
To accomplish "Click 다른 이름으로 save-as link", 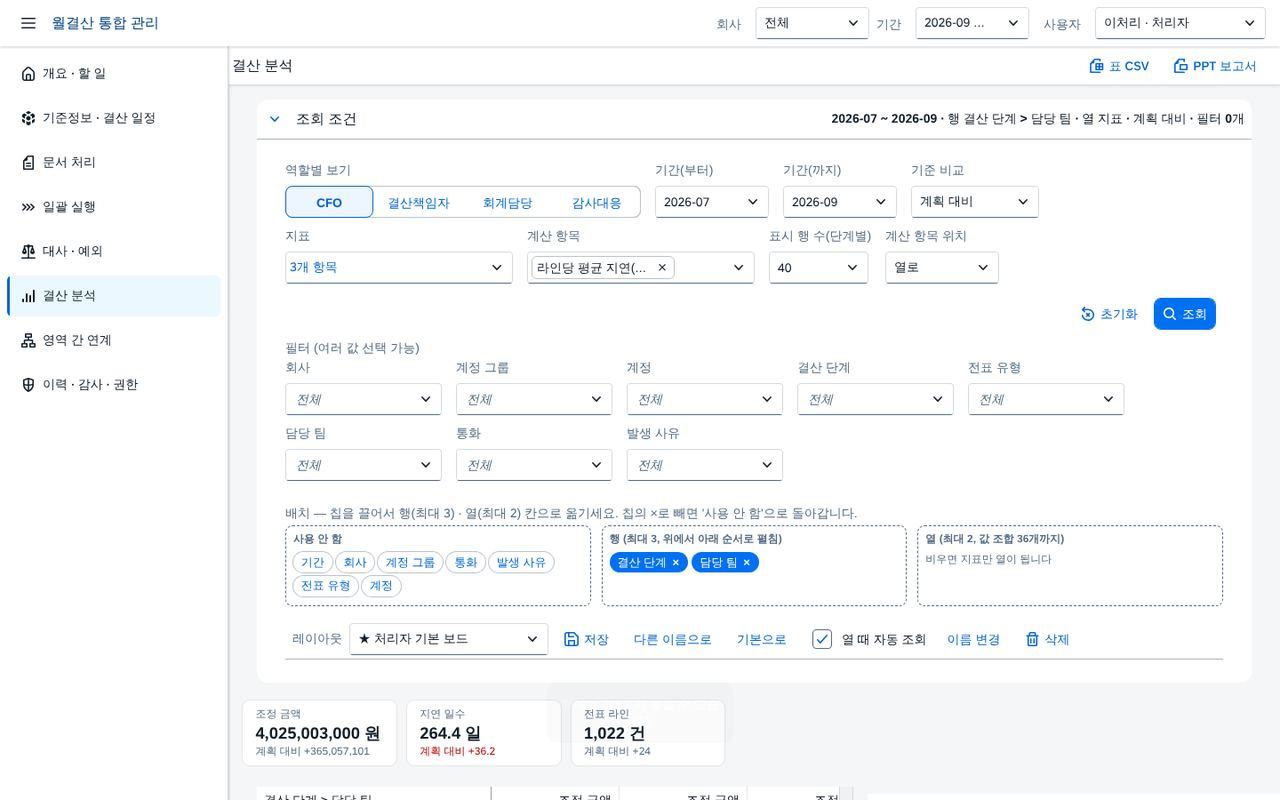I will tap(673, 639).
